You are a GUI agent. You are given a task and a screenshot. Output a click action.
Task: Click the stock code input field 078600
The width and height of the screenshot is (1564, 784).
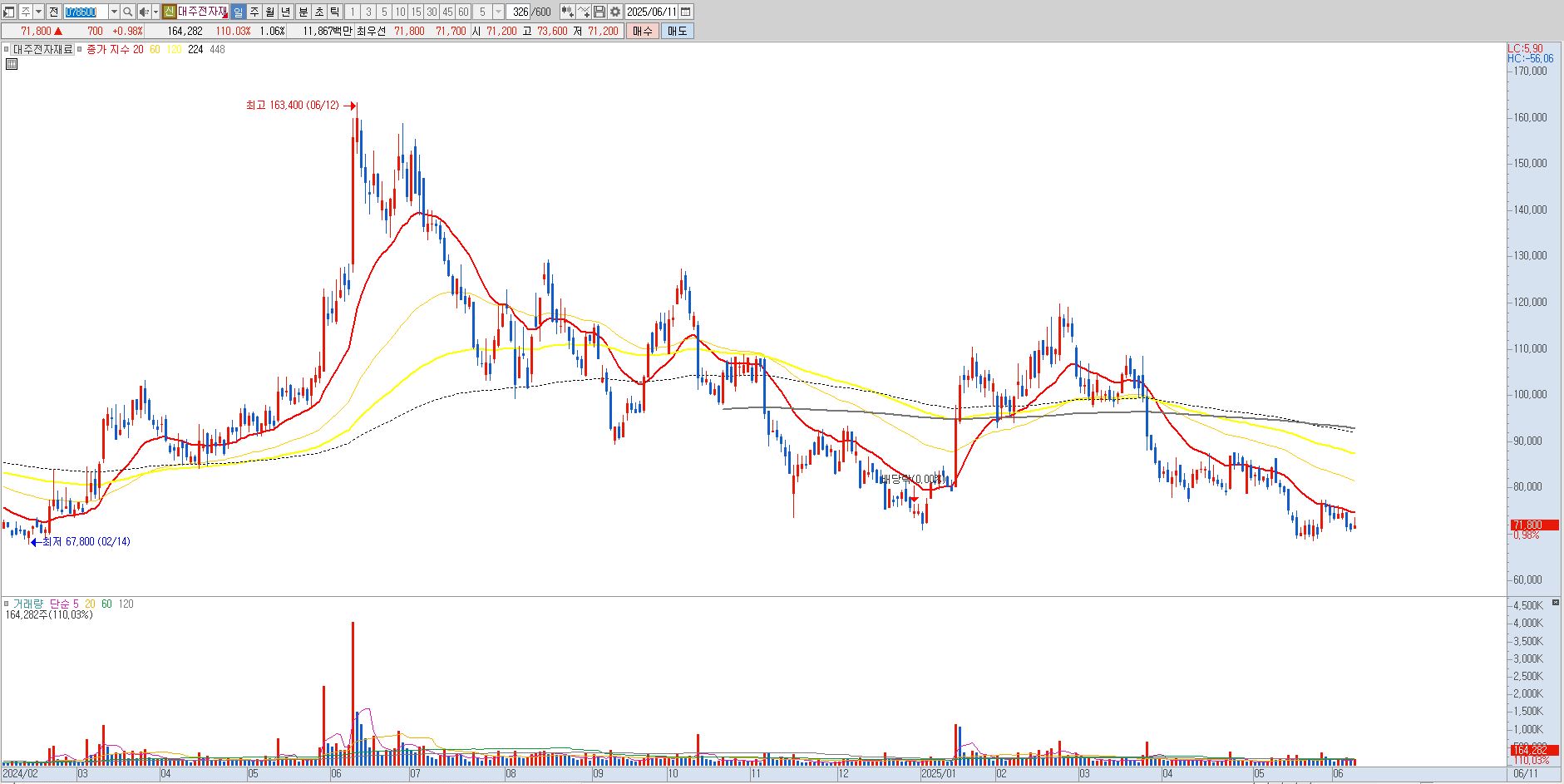pyautogui.click(x=86, y=12)
